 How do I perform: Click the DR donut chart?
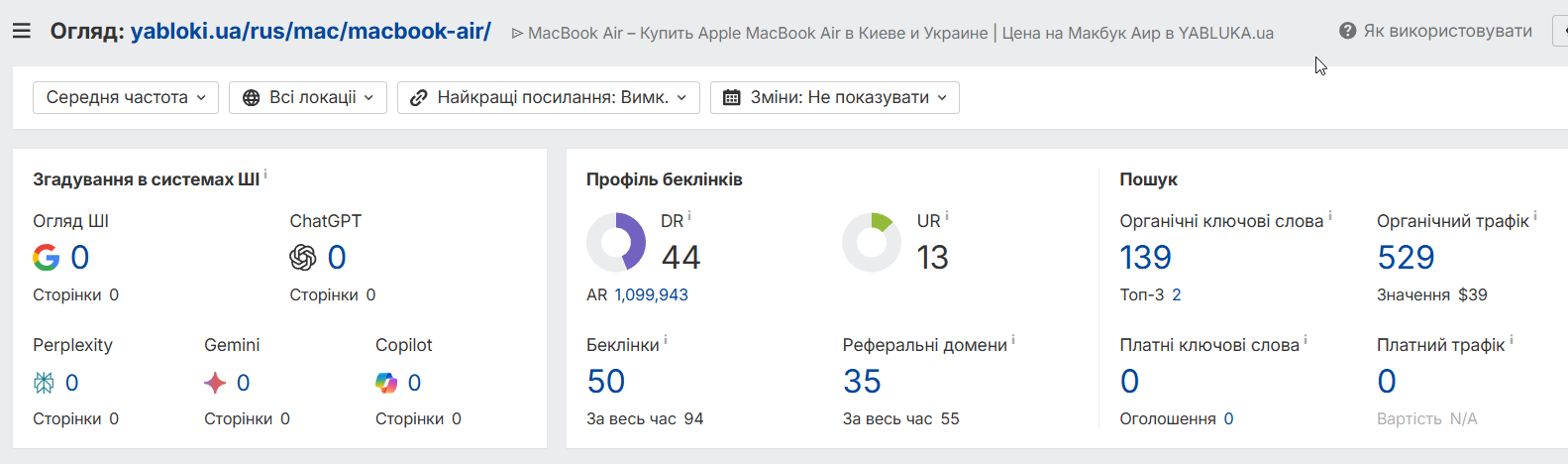click(x=616, y=242)
